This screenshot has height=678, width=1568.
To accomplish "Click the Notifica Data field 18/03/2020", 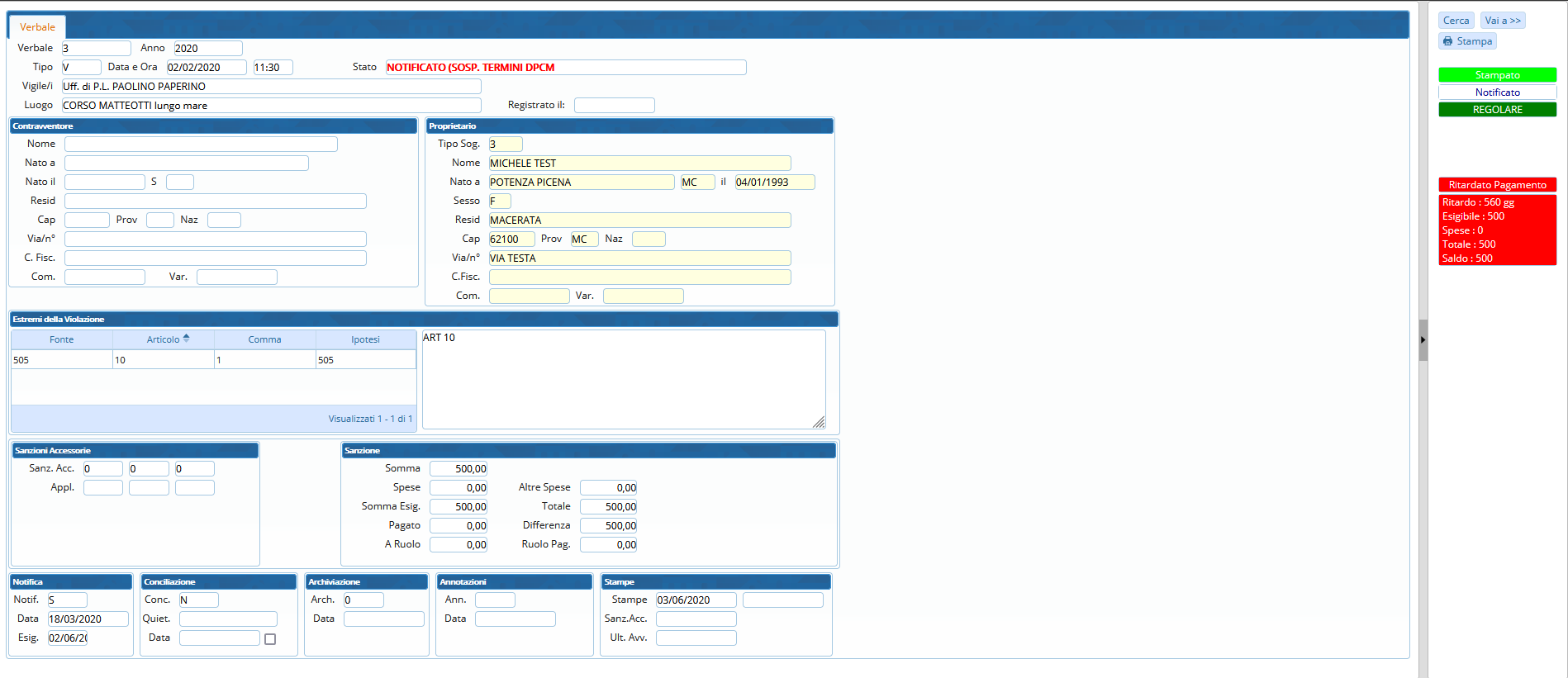I will click(88, 619).
